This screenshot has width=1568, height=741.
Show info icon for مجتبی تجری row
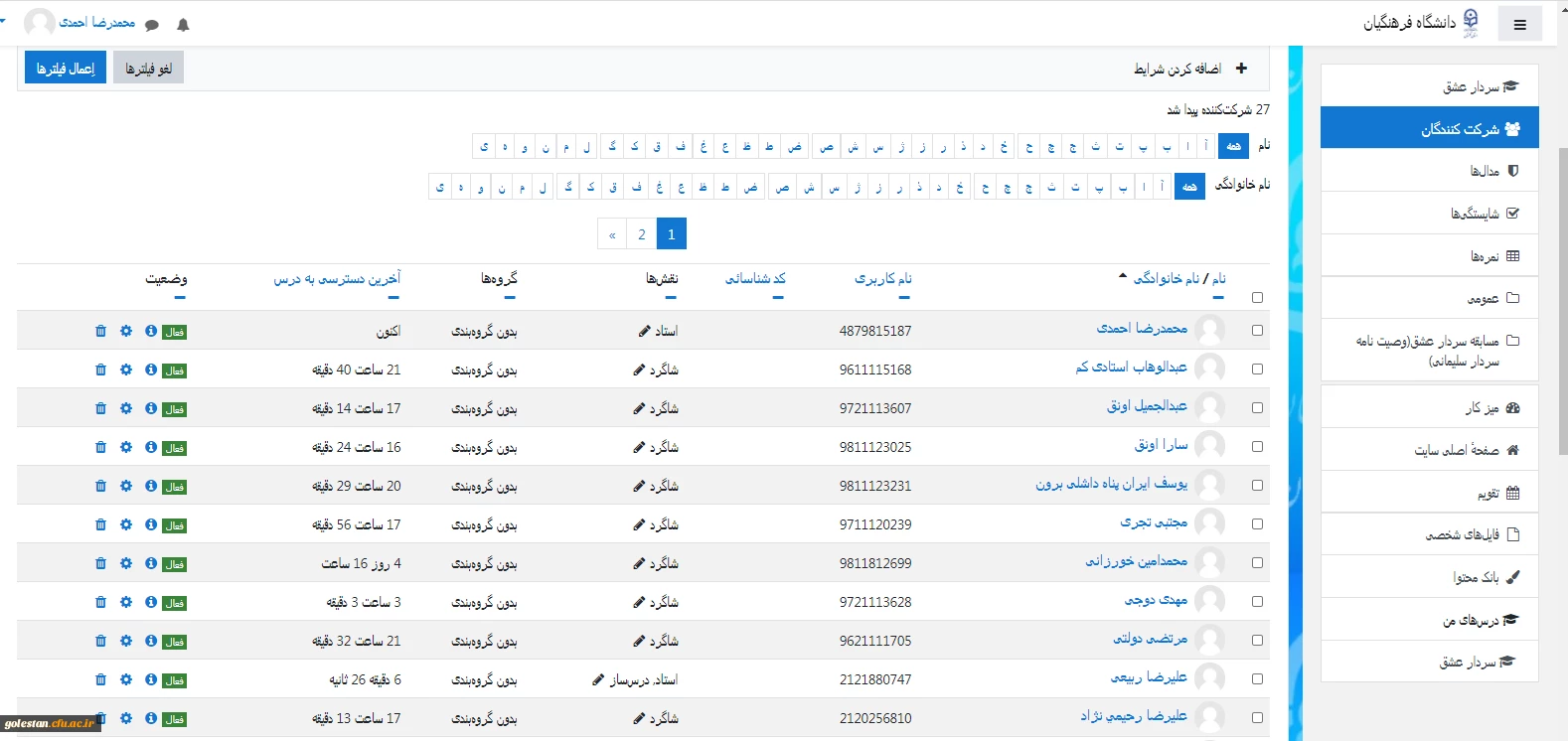click(151, 524)
